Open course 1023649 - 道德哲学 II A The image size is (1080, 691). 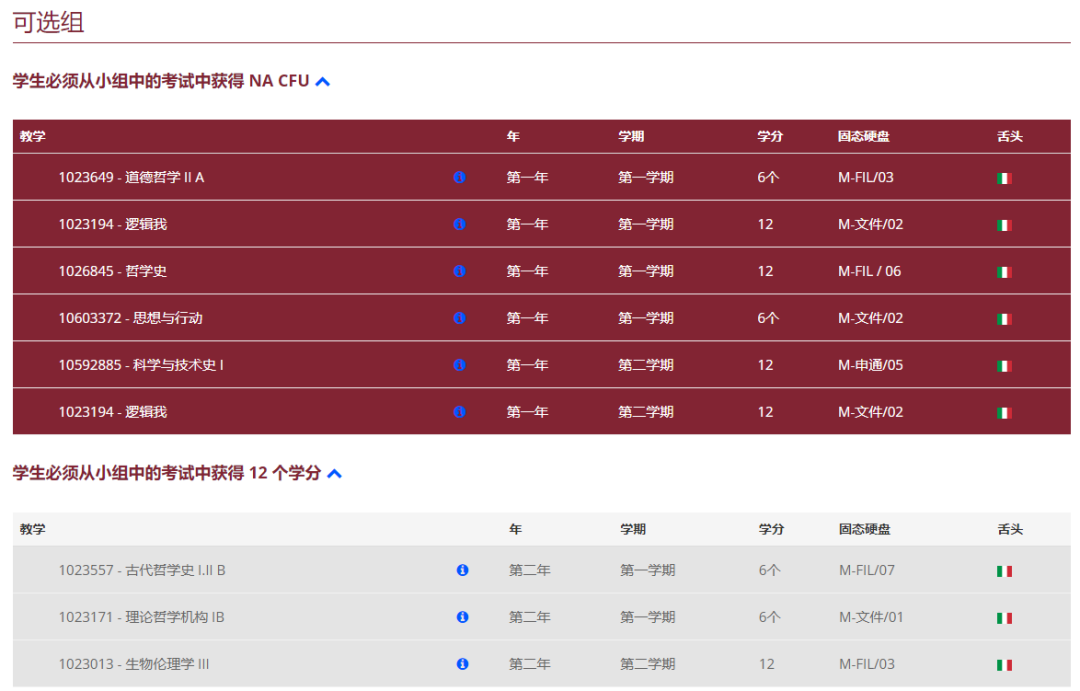pyautogui.click(x=132, y=177)
